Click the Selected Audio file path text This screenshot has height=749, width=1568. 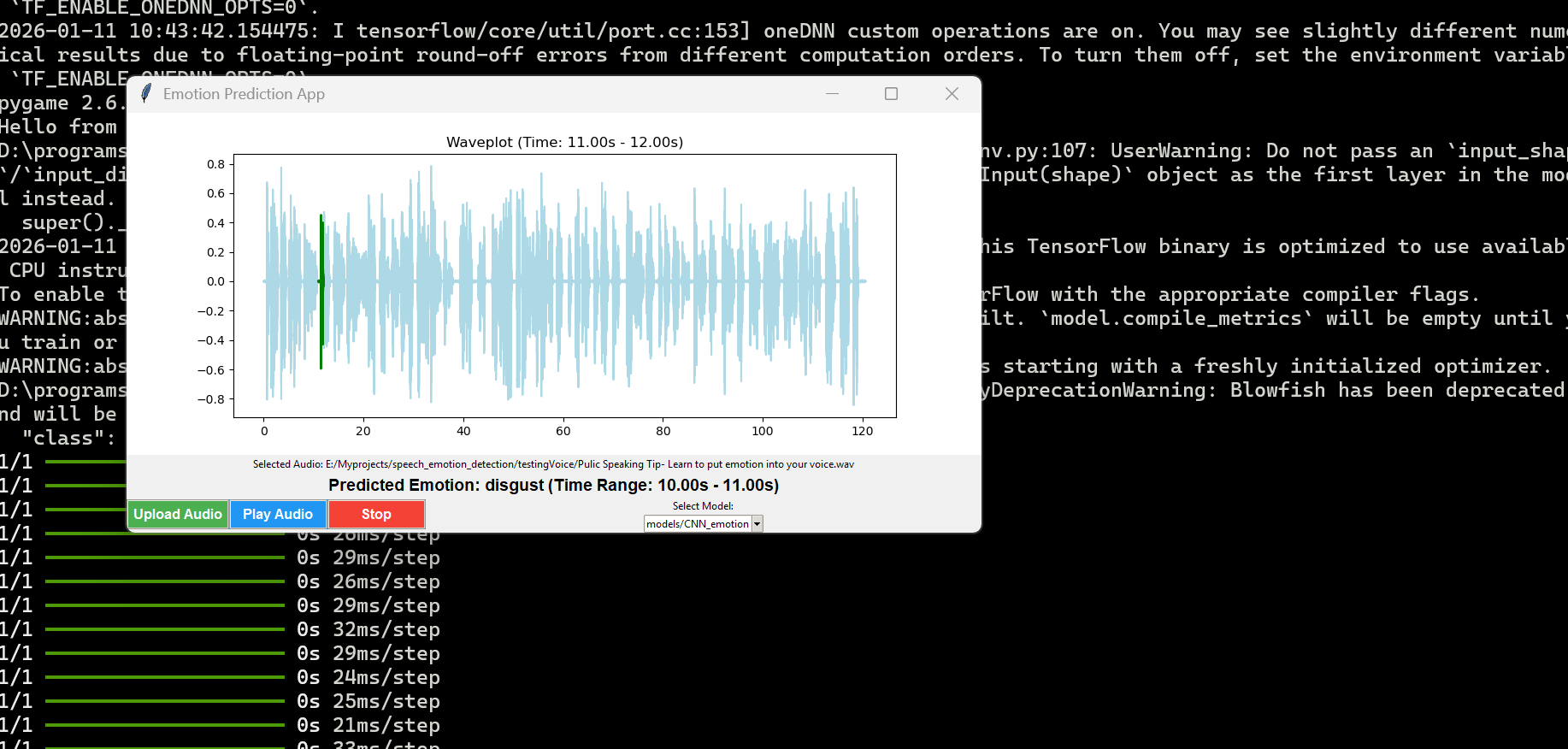click(x=553, y=464)
